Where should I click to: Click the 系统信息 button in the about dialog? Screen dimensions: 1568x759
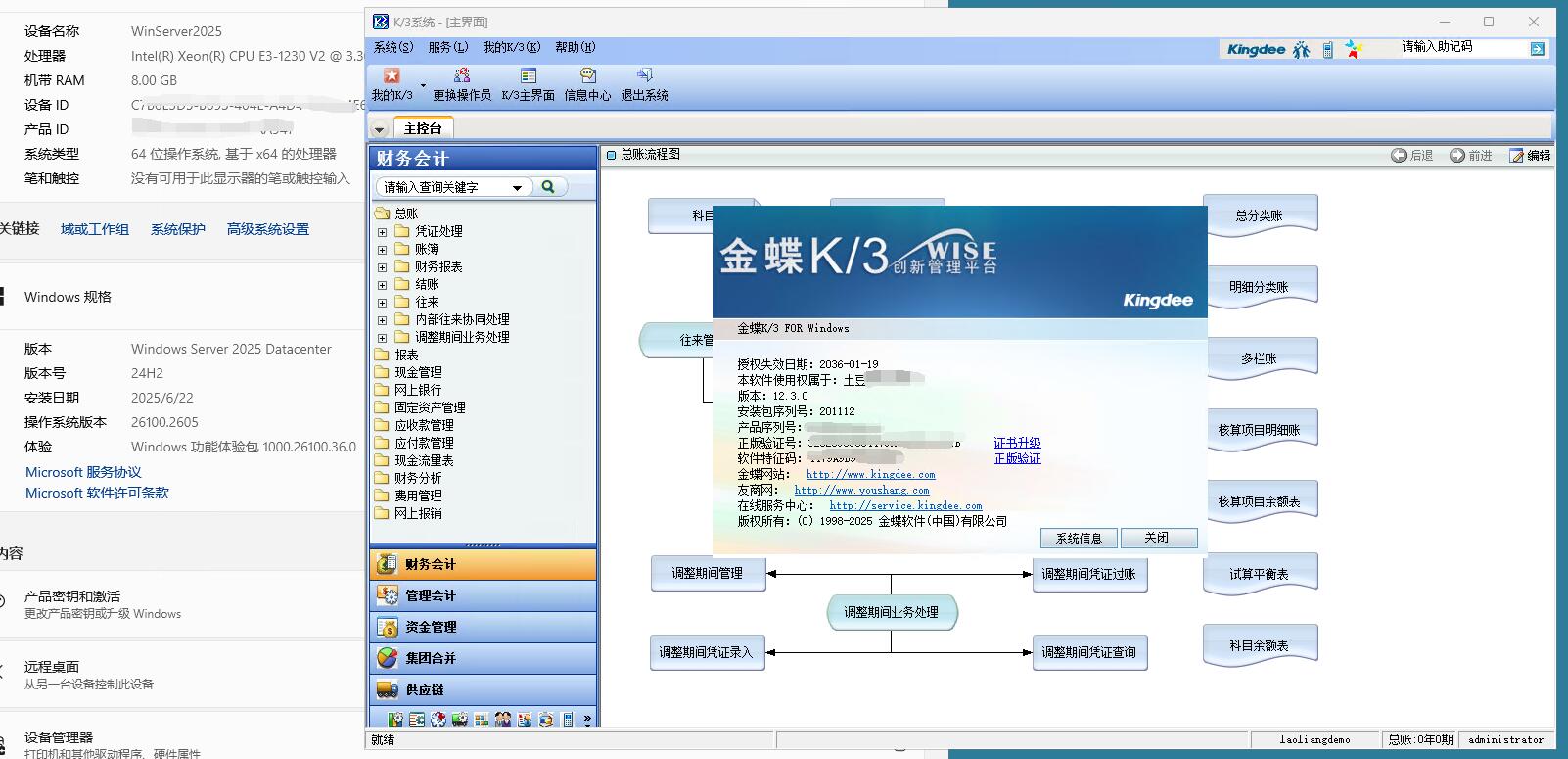[x=1079, y=538]
